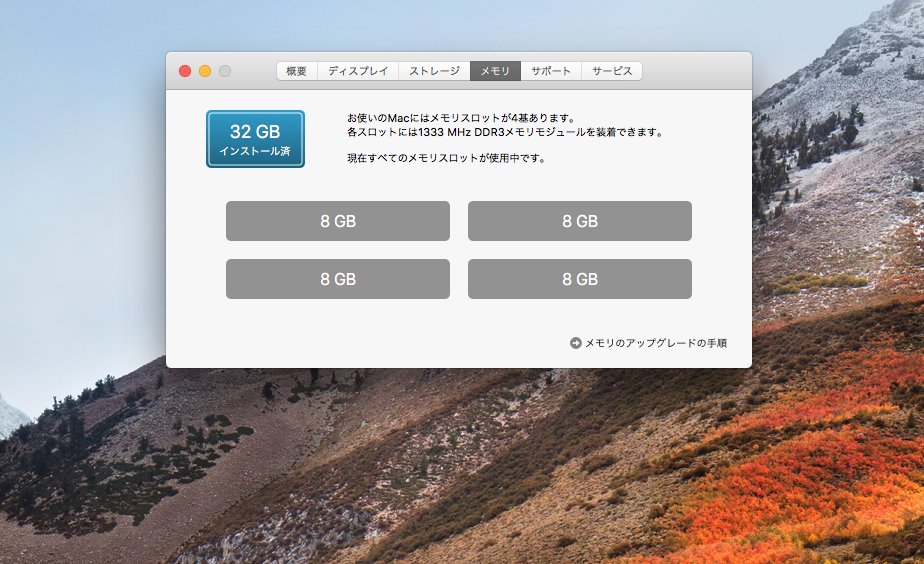Open the サービス tab
The image size is (924, 564).
[x=612, y=71]
